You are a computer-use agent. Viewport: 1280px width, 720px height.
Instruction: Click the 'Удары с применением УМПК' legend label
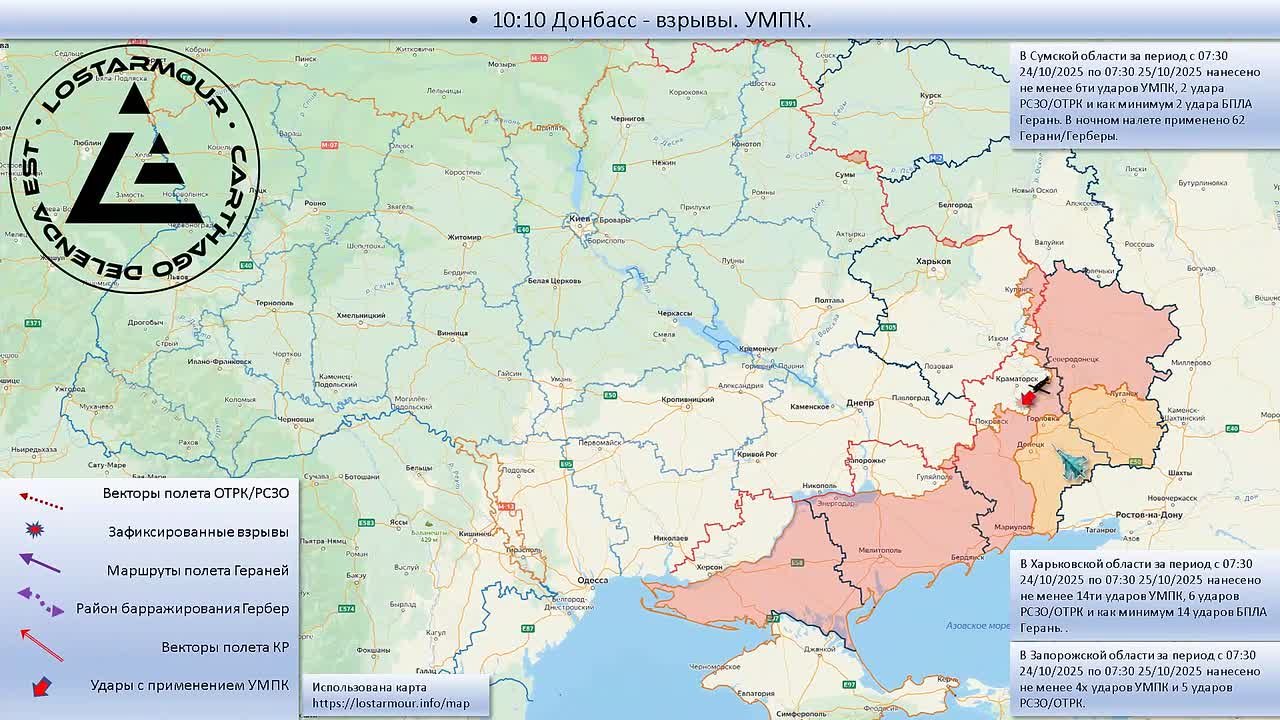pyautogui.click(x=189, y=685)
